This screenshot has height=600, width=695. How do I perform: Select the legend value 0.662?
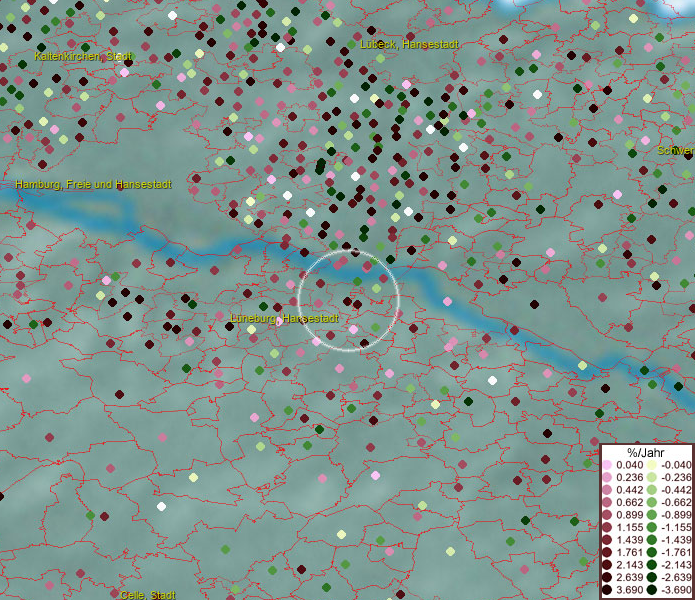(630, 503)
